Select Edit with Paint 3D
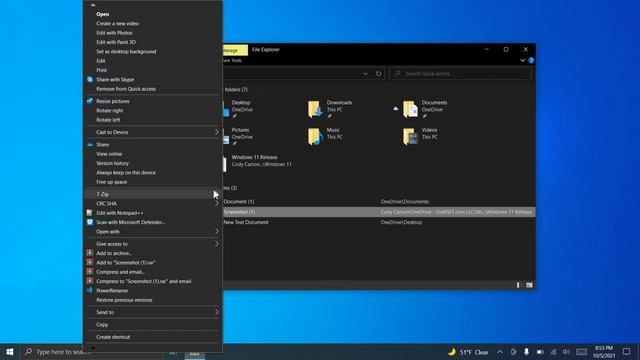 (116, 42)
